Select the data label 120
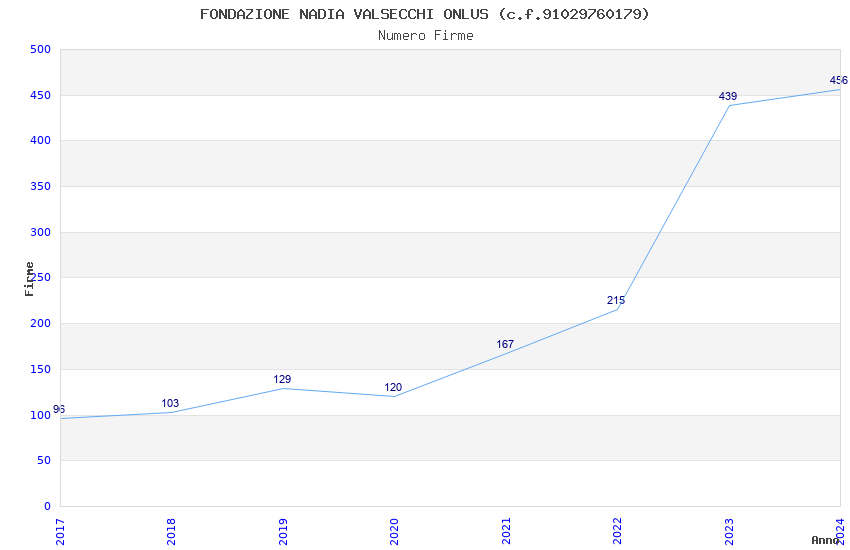This screenshot has width=850, height=550. [x=393, y=387]
